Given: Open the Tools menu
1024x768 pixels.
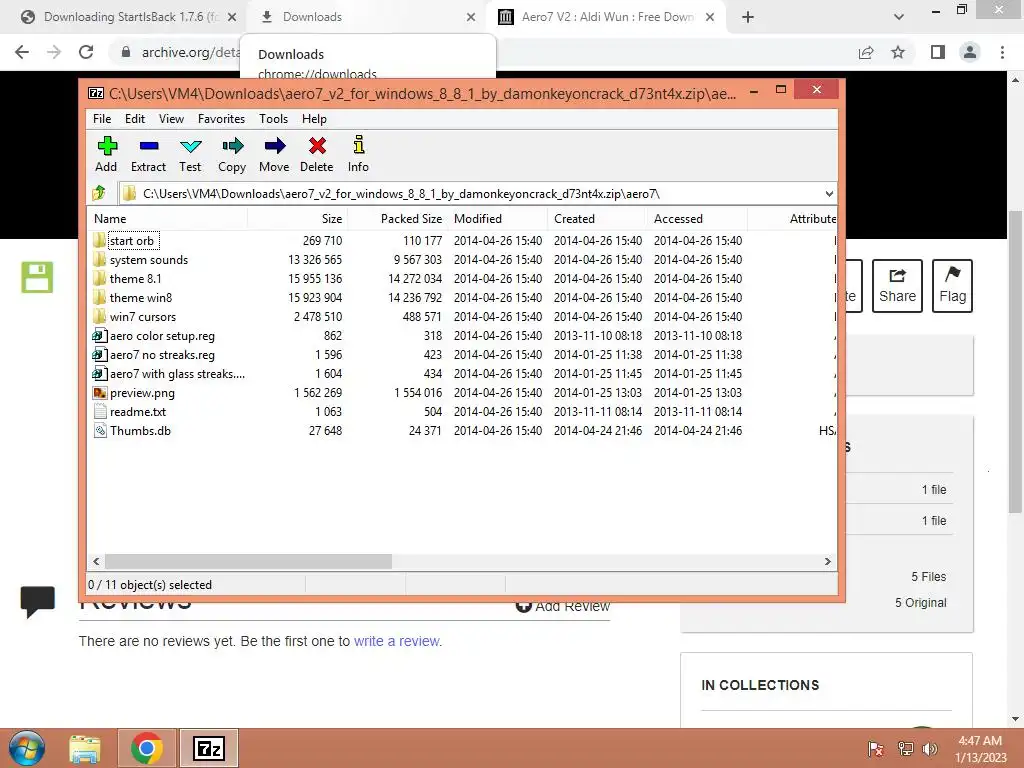Looking at the screenshot, I should click(274, 119).
